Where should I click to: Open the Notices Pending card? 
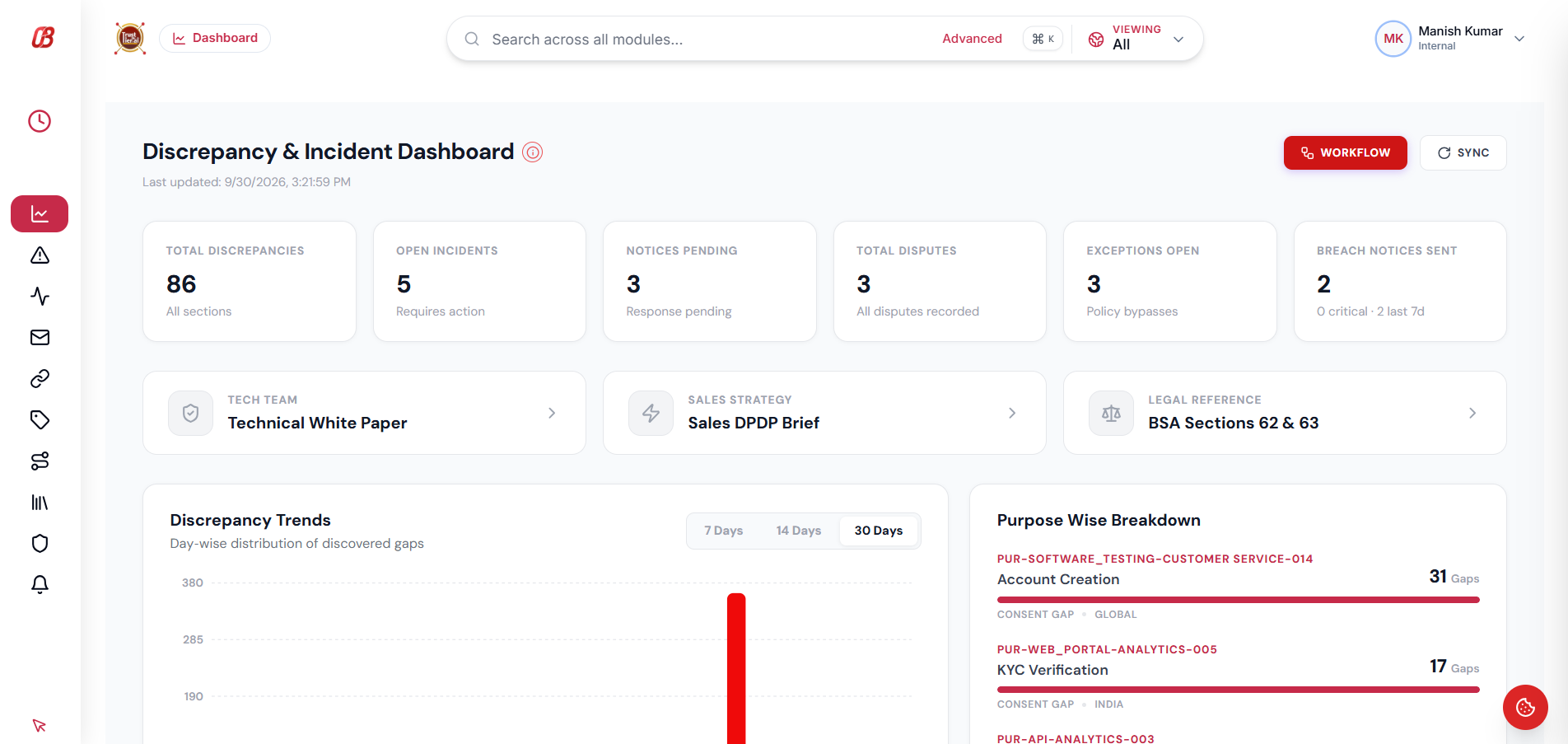coord(710,281)
